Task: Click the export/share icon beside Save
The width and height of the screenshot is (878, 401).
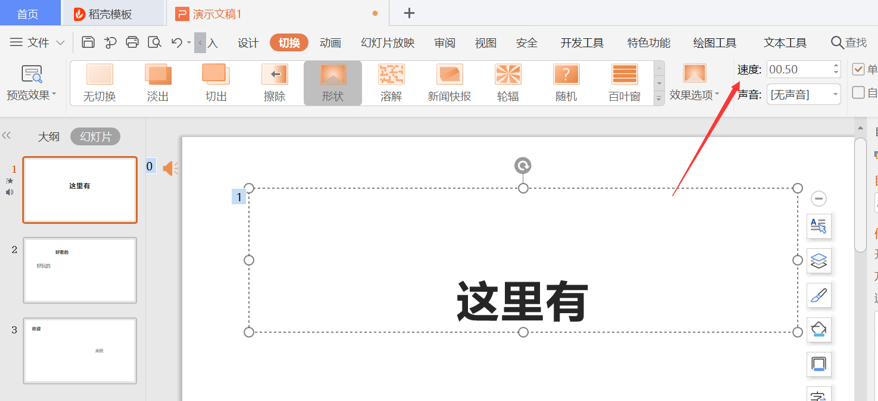Action: 110,43
